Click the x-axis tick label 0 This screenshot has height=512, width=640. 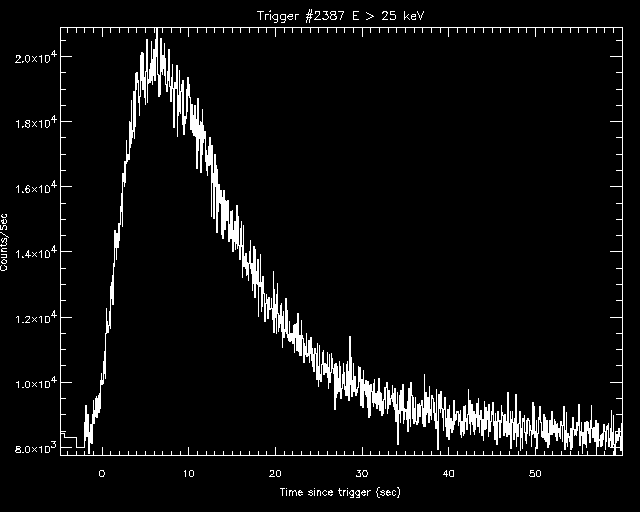point(102,474)
